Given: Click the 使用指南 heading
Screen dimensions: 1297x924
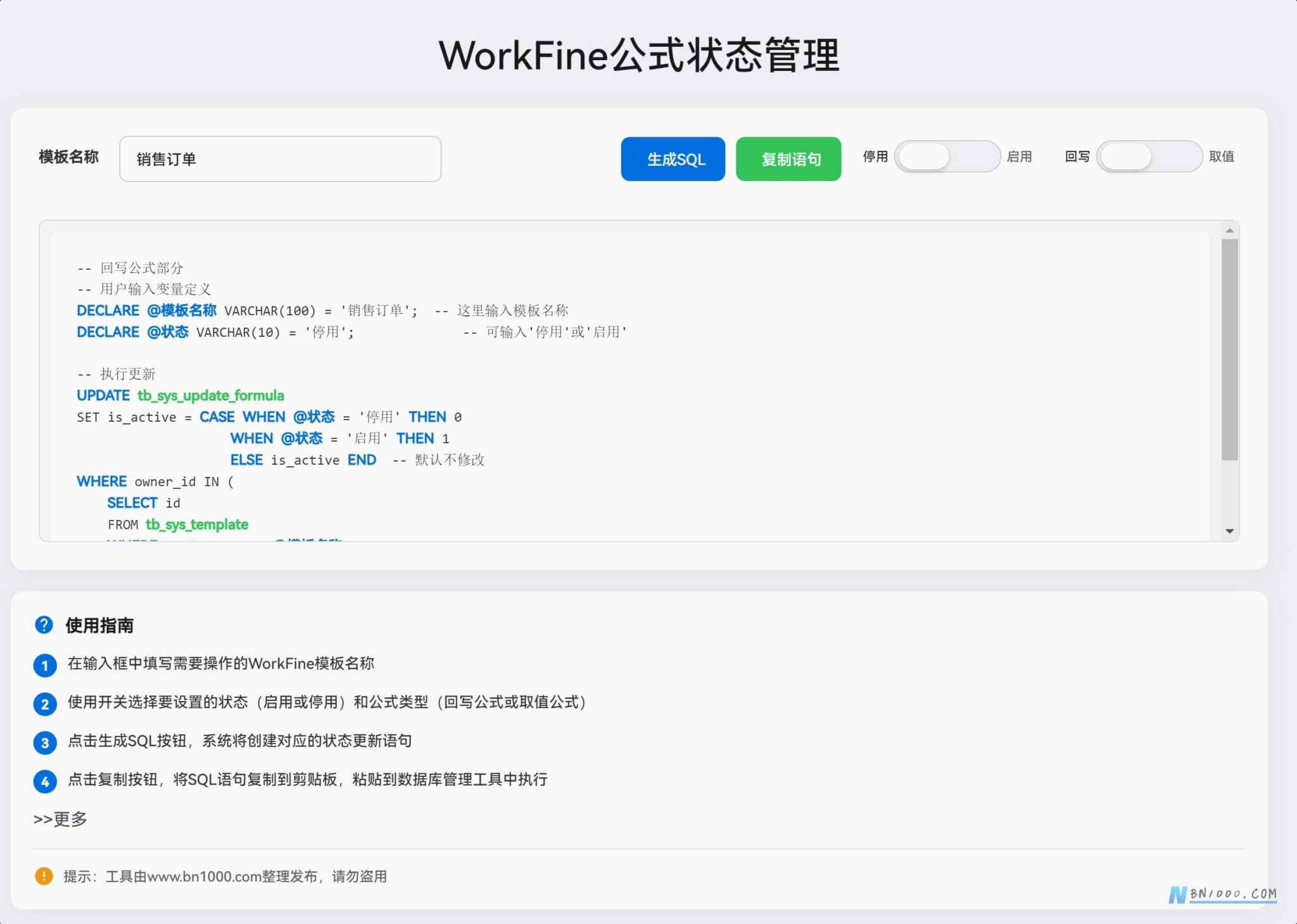Looking at the screenshot, I should [99, 626].
